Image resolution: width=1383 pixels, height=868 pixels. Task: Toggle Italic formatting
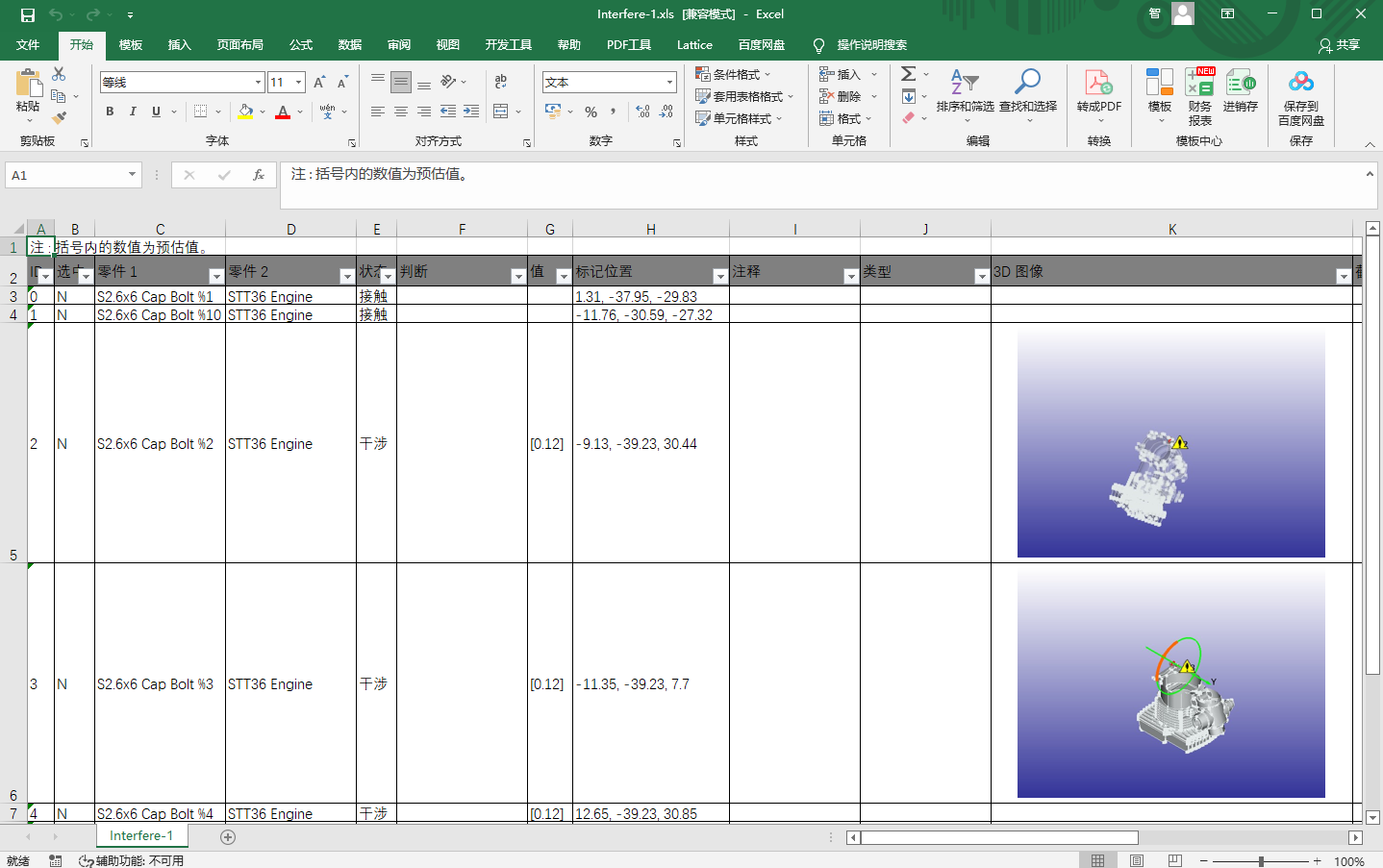[x=133, y=112]
